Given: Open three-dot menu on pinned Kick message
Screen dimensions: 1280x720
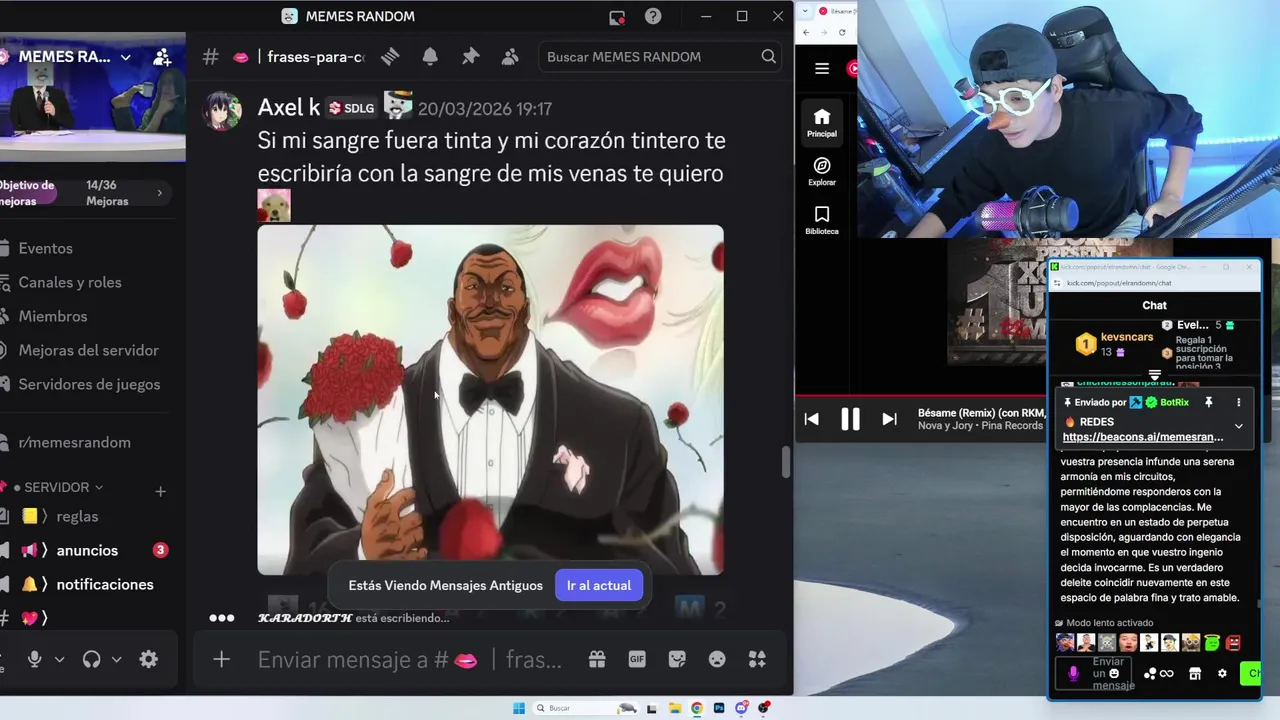Looking at the screenshot, I should pyautogui.click(x=1238, y=402).
